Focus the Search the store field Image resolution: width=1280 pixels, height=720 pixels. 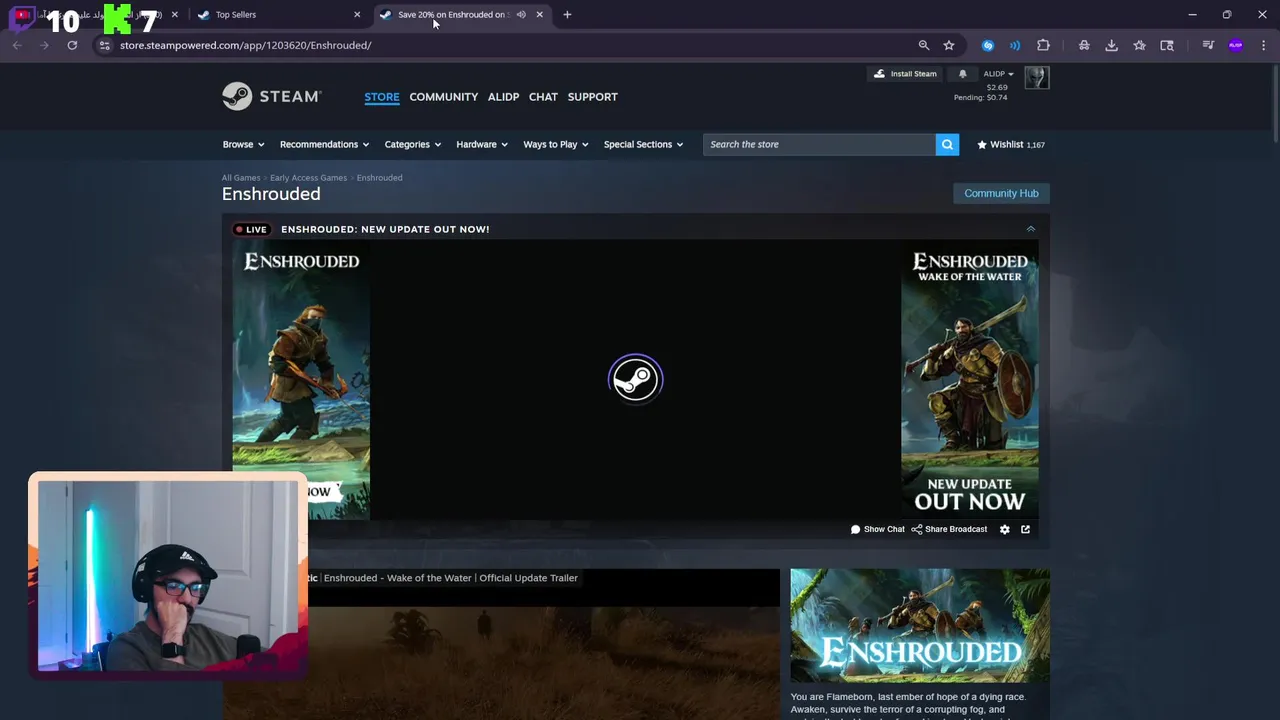[x=819, y=144]
